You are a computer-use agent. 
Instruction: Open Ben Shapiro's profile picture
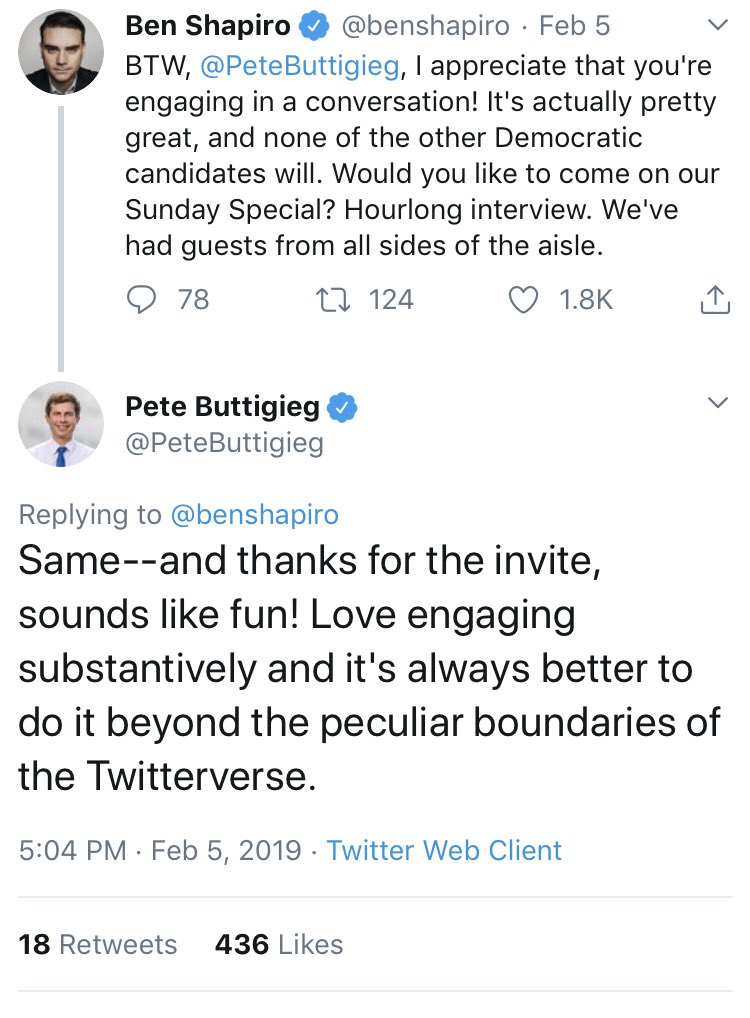point(61,52)
